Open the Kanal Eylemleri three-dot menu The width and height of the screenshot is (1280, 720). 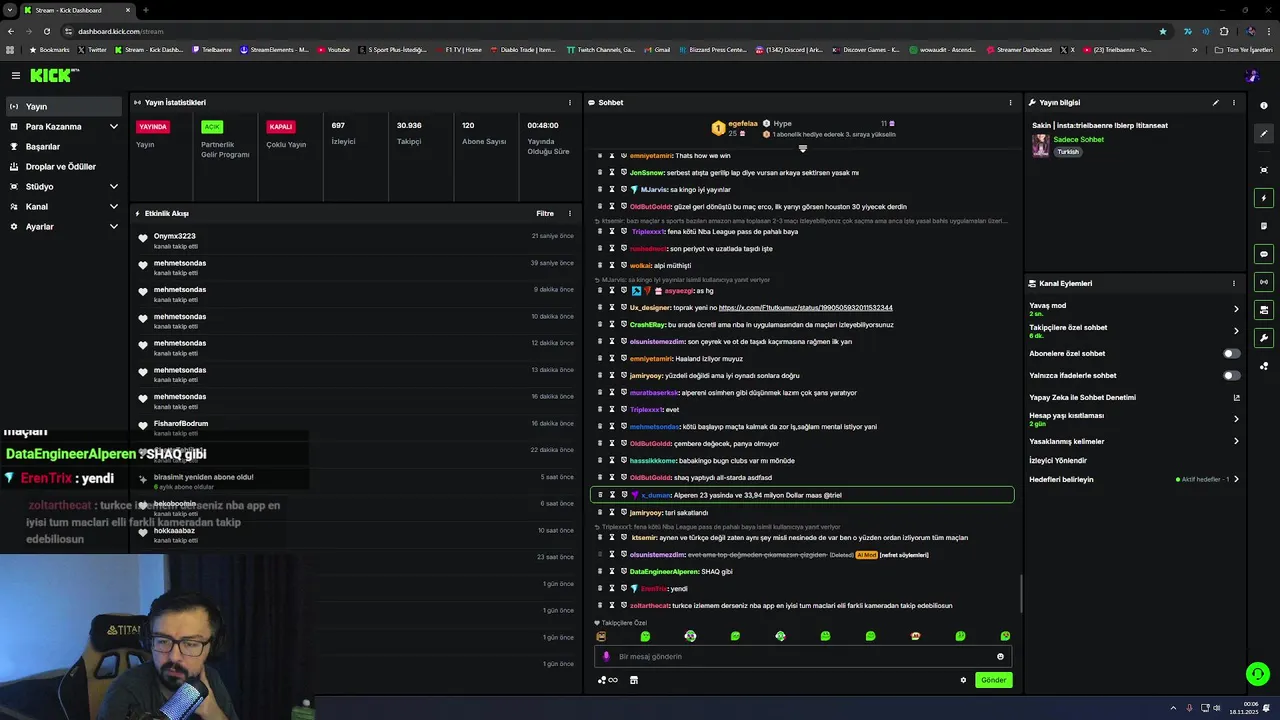tap(1234, 283)
